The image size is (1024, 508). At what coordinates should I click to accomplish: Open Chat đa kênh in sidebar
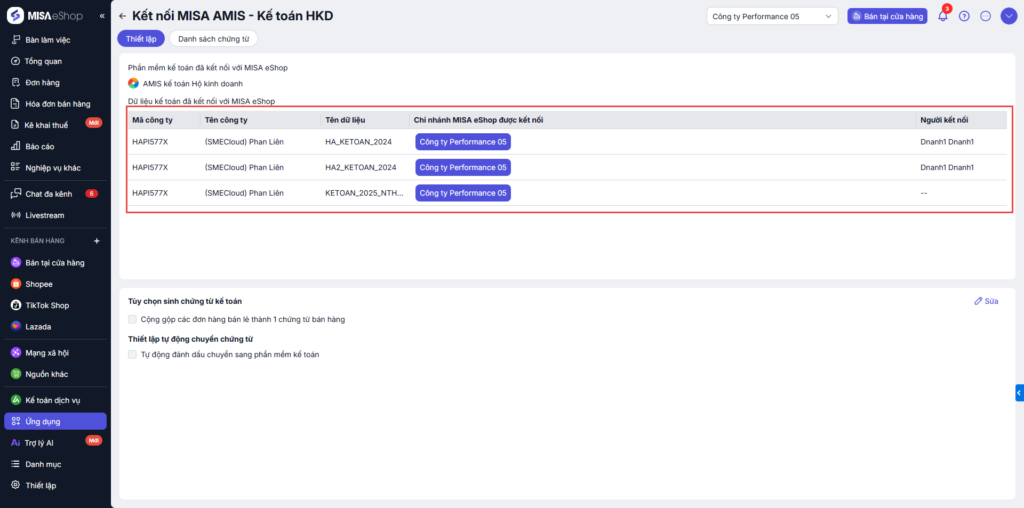[48, 193]
